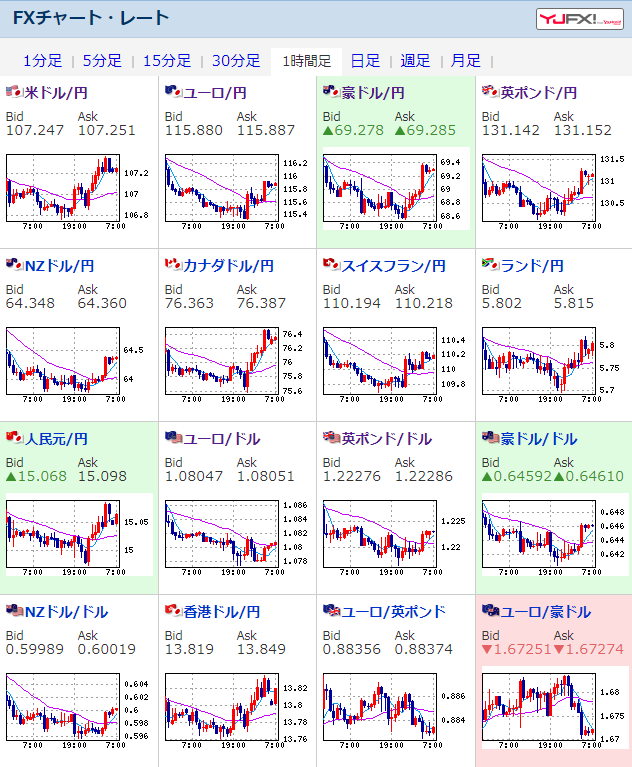Click the flag icon beside ユーロ/円

coord(173,91)
